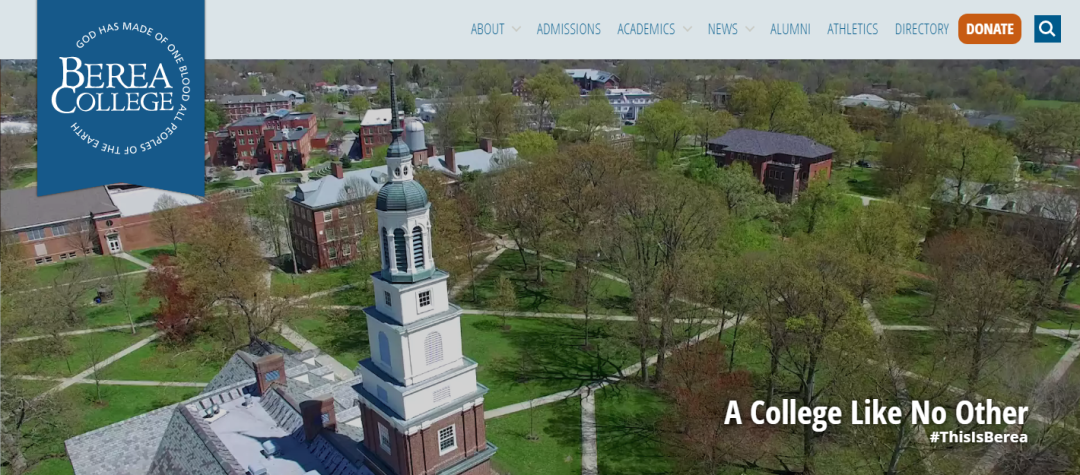Click the "A College Like No Other" headline

(875, 412)
